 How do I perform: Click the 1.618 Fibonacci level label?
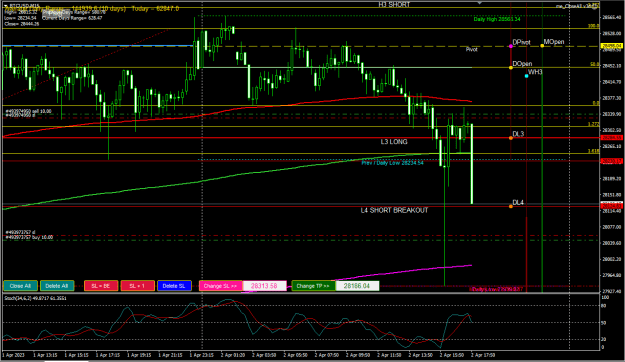[594, 151]
